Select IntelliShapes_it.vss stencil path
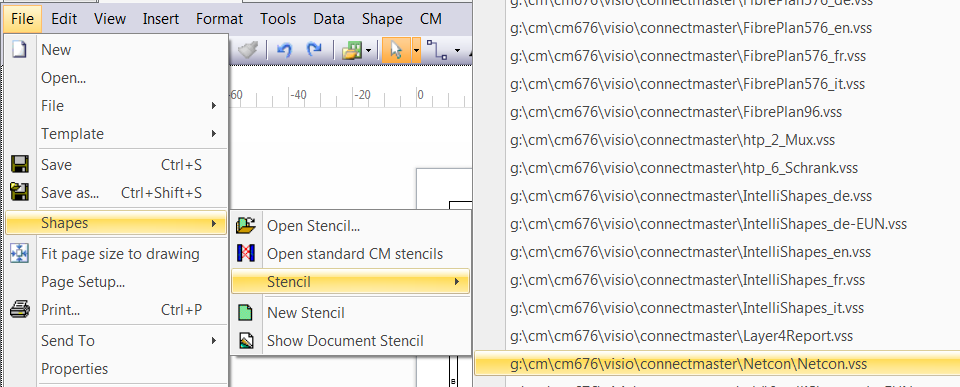960x387 pixels. [x=687, y=308]
